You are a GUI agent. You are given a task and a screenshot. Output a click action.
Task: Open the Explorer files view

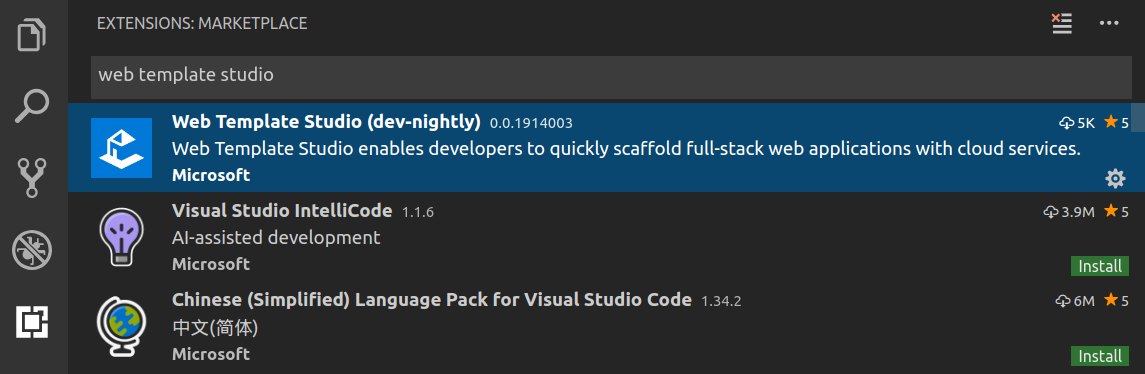pyautogui.click(x=33, y=34)
